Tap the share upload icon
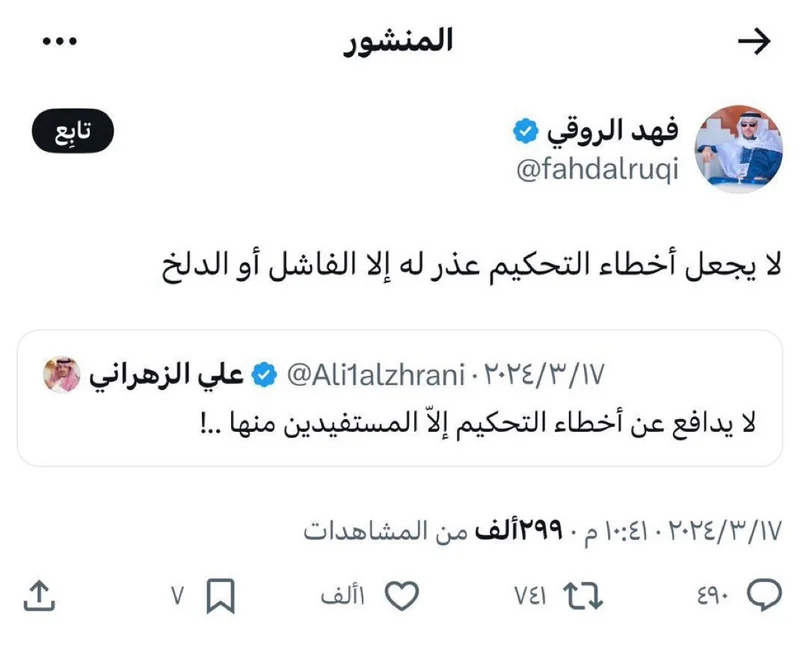 tap(39, 595)
